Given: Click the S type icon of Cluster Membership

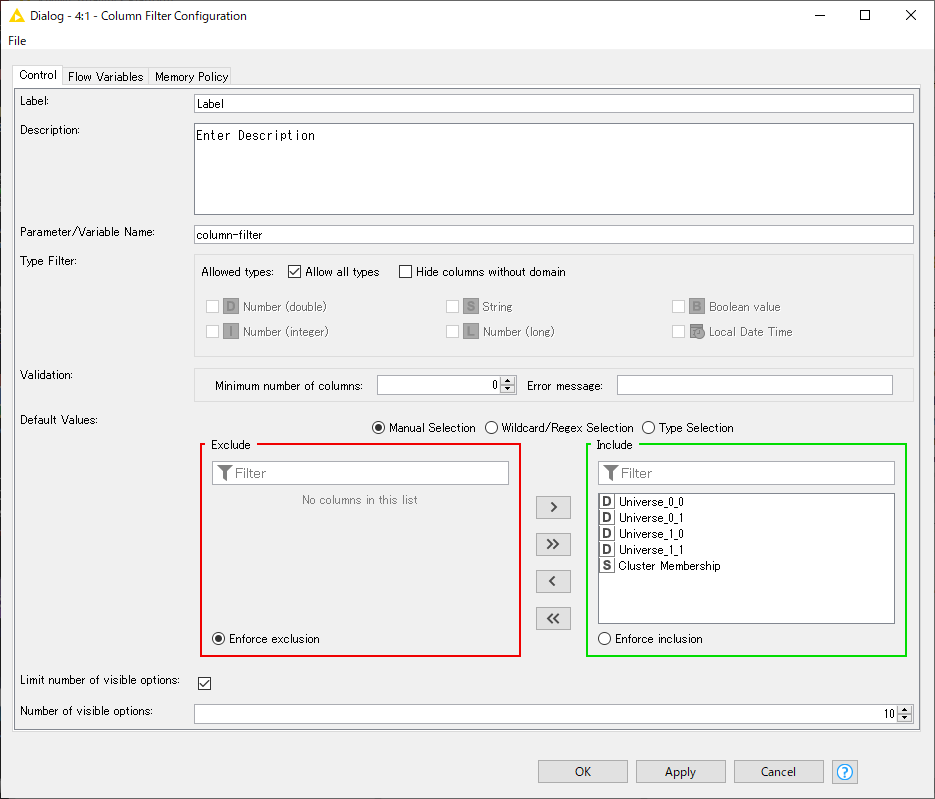Looking at the screenshot, I should [606, 565].
